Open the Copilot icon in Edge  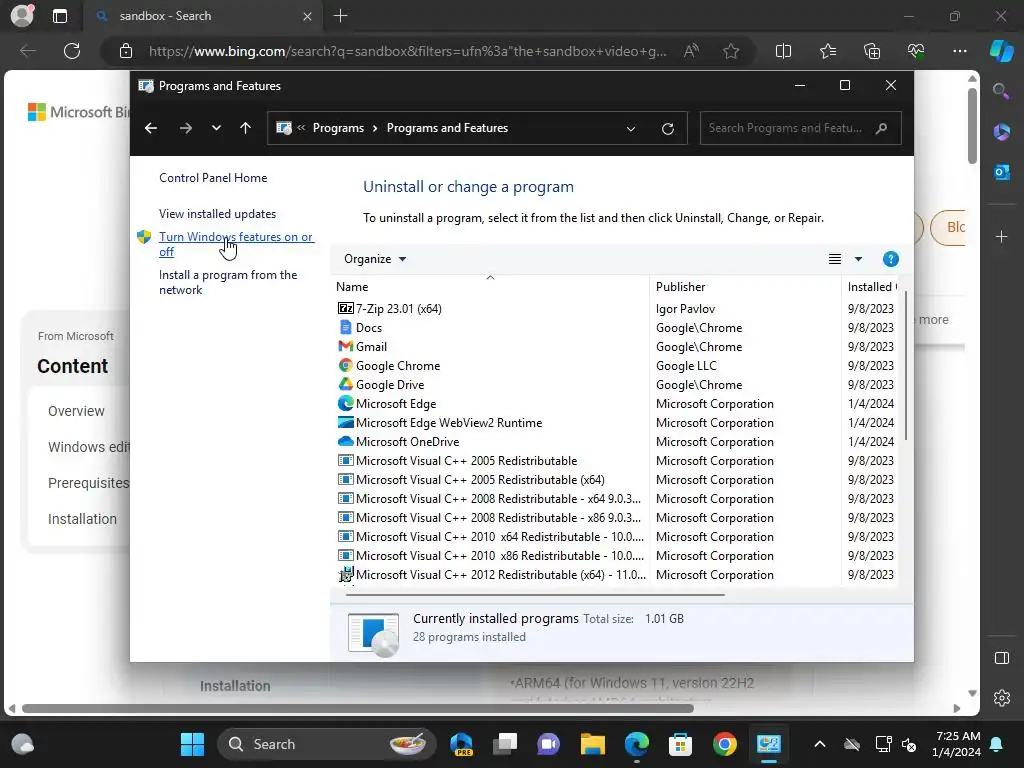point(1001,51)
